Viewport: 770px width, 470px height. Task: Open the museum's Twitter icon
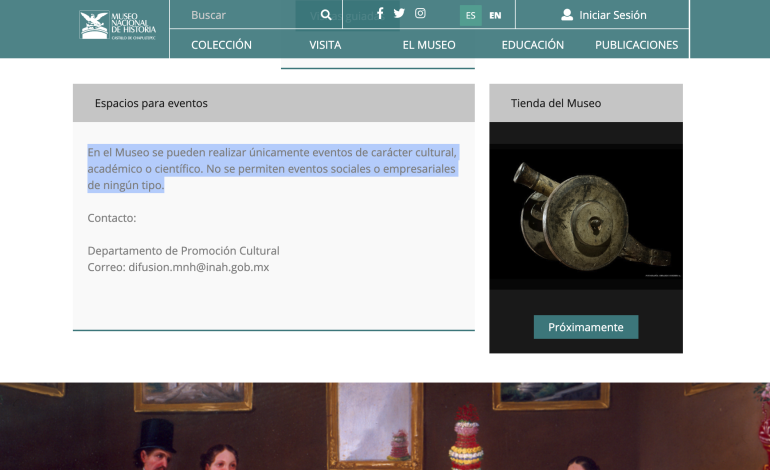point(399,13)
